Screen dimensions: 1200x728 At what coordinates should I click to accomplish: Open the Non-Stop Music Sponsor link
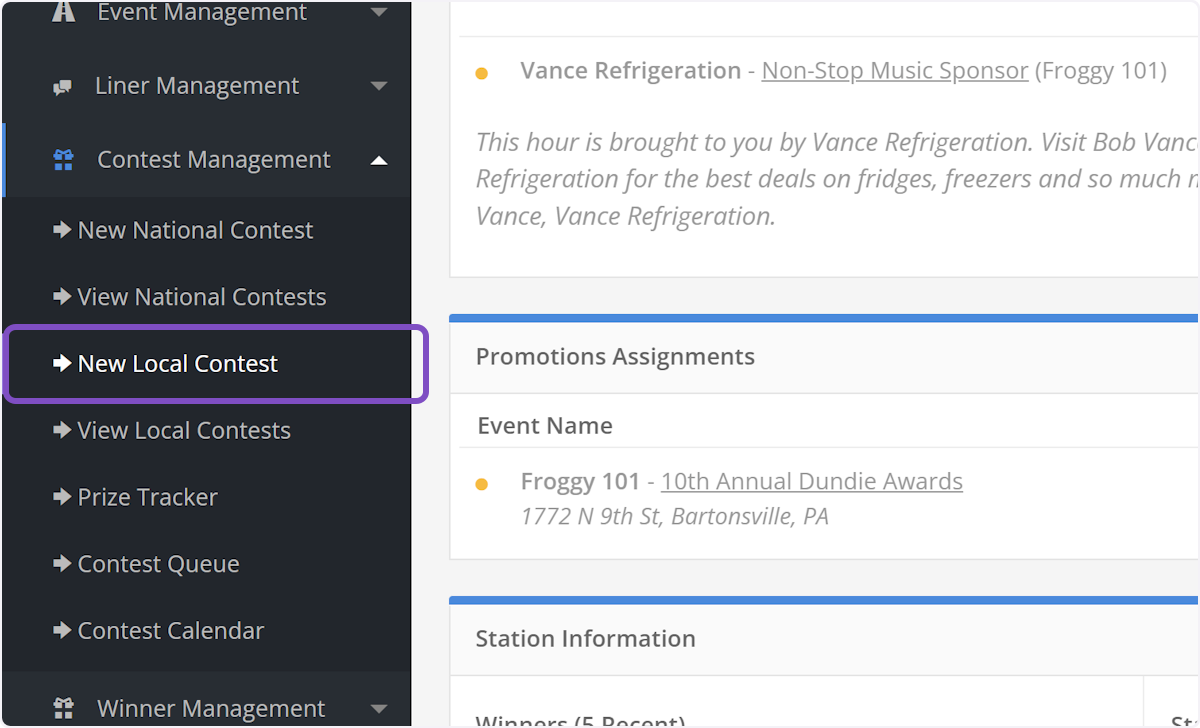pyautogui.click(x=895, y=70)
